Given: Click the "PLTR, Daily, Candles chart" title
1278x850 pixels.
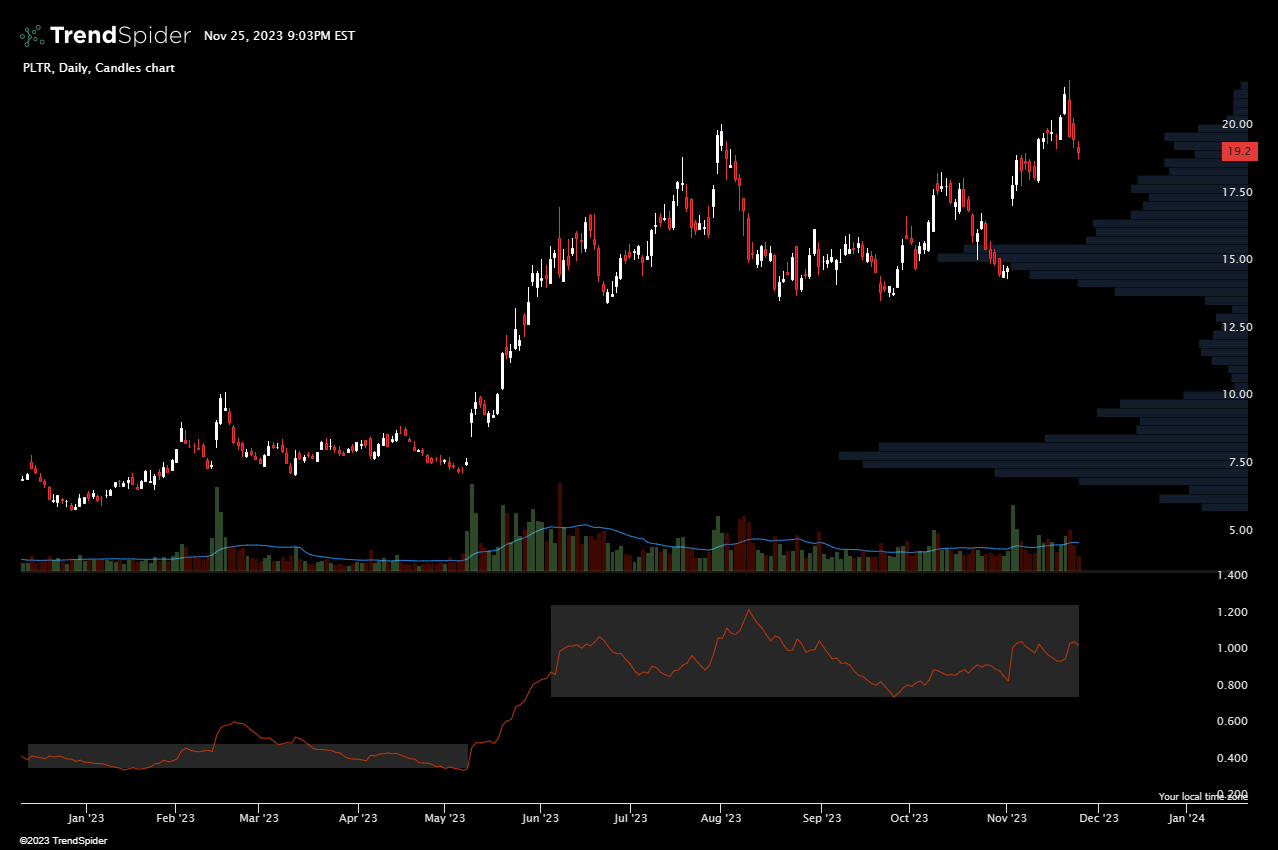Looking at the screenshot, I should [x=98, y=68].
